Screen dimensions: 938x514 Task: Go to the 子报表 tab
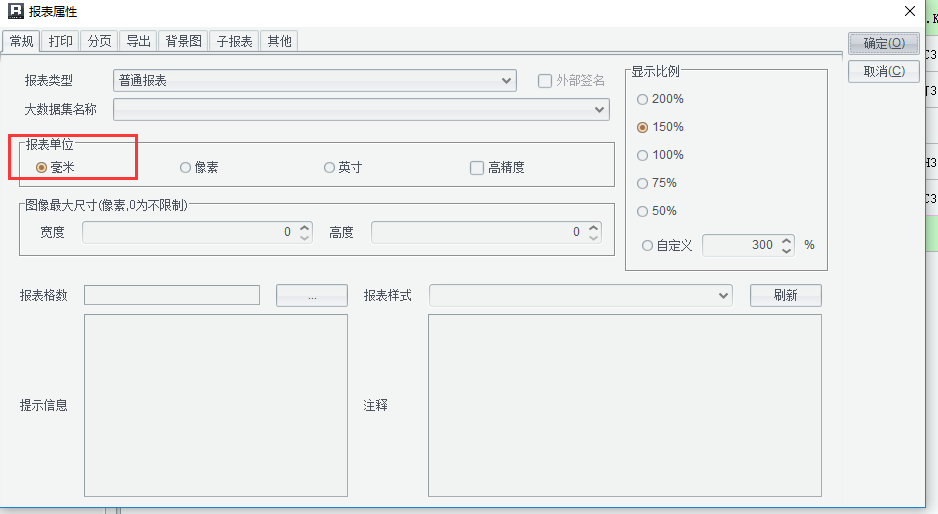234,41
